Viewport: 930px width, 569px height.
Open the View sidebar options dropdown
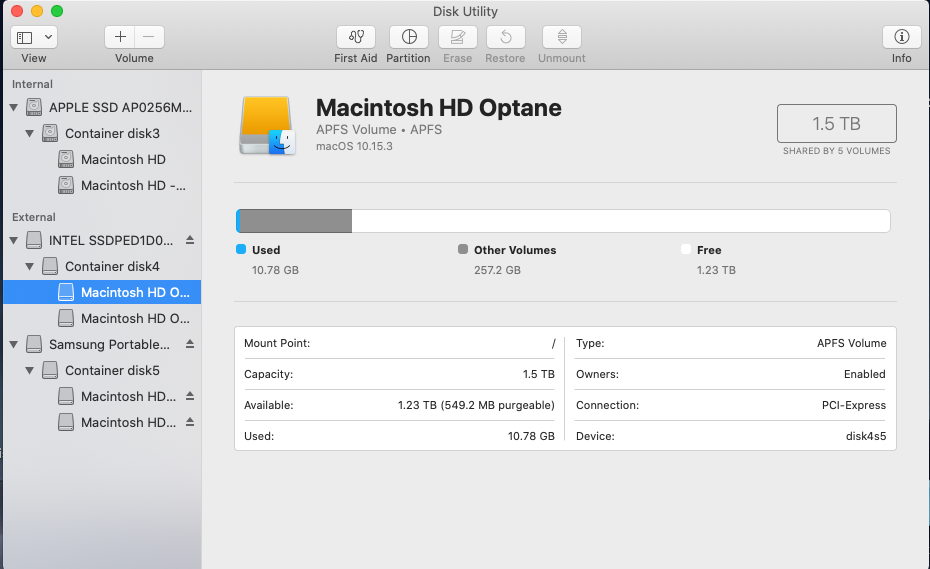point(34,37)
